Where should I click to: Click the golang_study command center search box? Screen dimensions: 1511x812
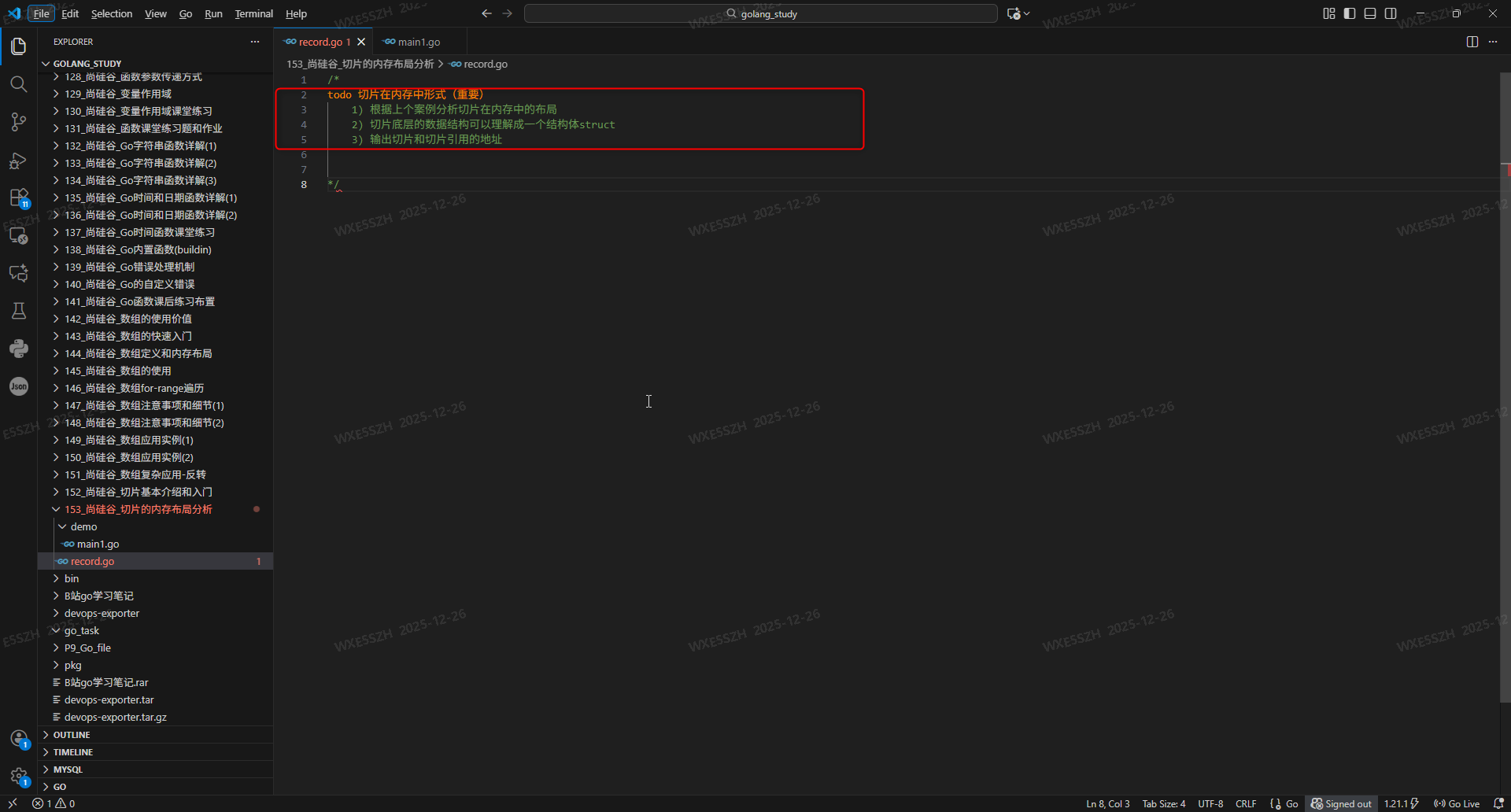(x=760, y=13)
